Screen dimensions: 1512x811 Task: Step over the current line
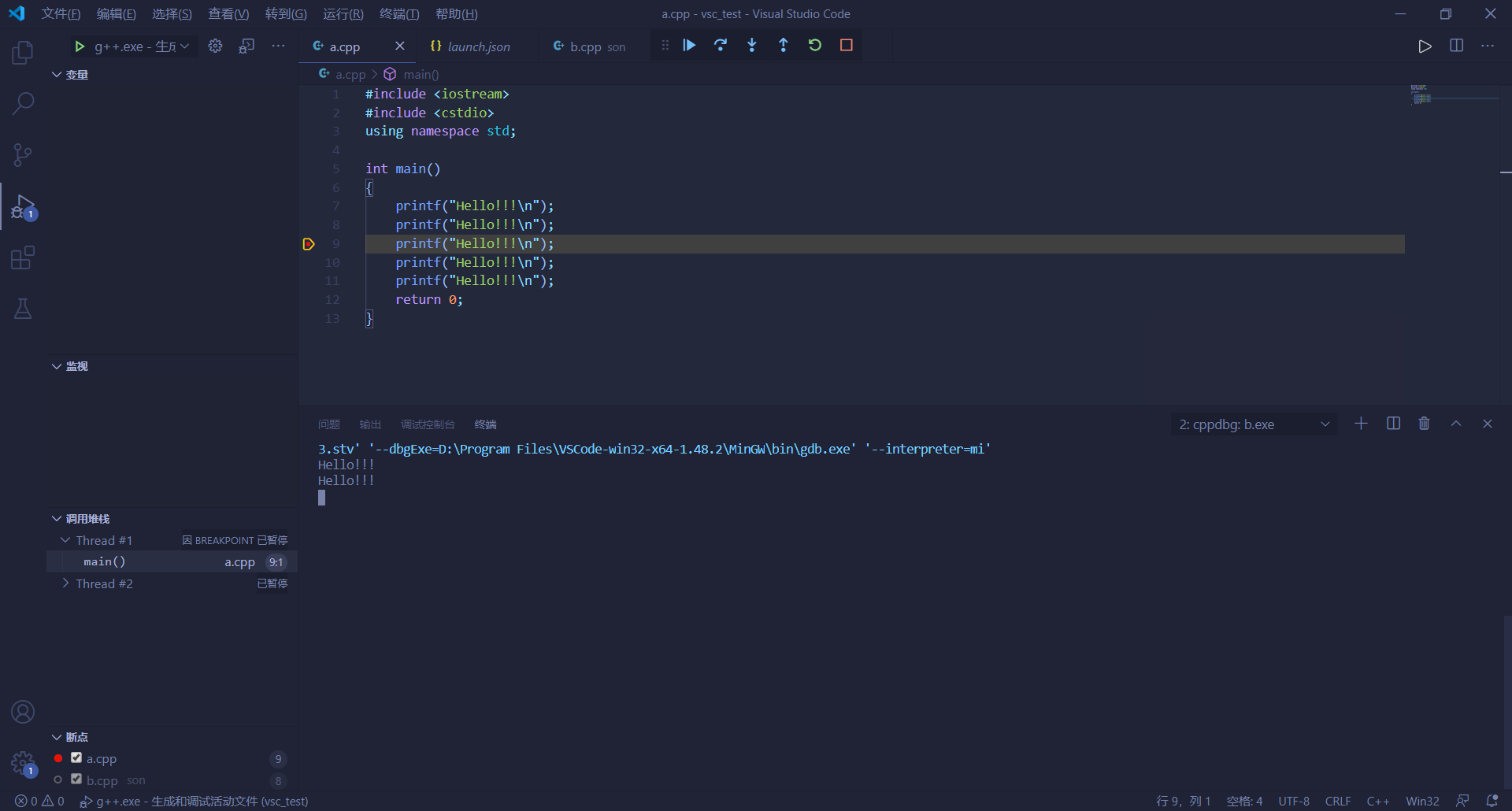tap(721, 45)
